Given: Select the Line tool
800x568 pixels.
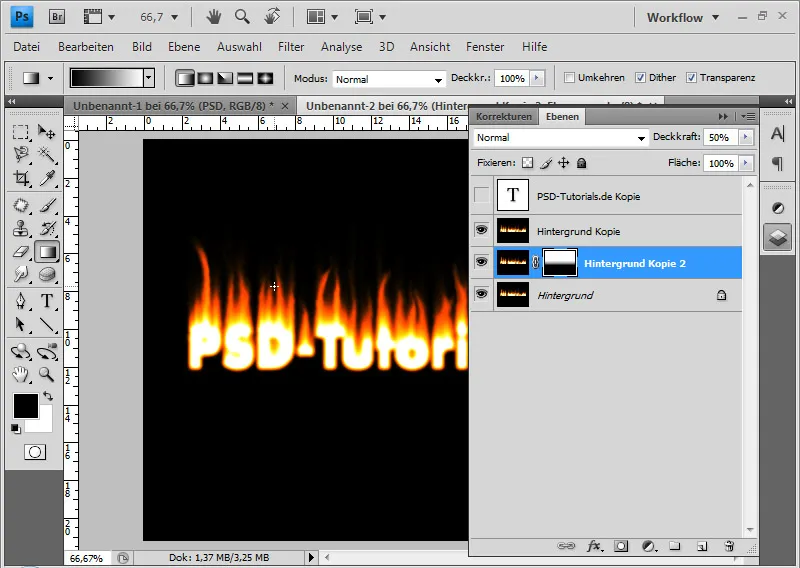Looking at the screenshot, I should tap(47, 324).
